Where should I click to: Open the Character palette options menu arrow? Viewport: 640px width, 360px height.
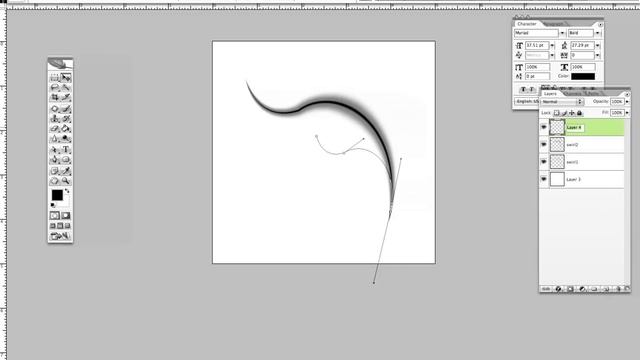pyautogui.click(x=600, y=24)
